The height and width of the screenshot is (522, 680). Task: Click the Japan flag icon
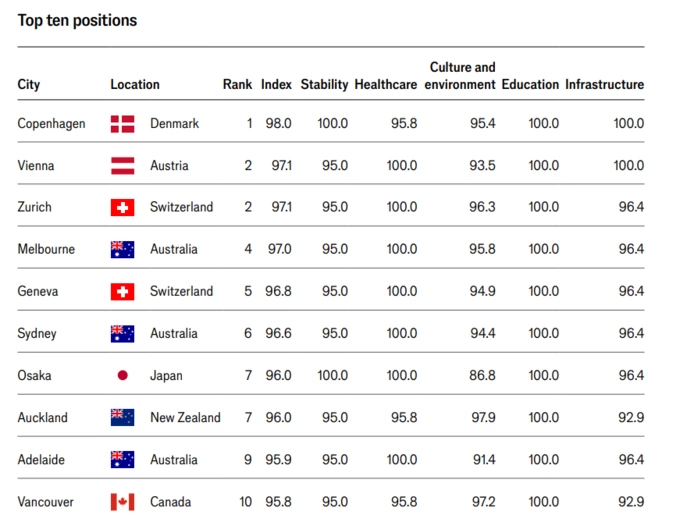(122, 375)
